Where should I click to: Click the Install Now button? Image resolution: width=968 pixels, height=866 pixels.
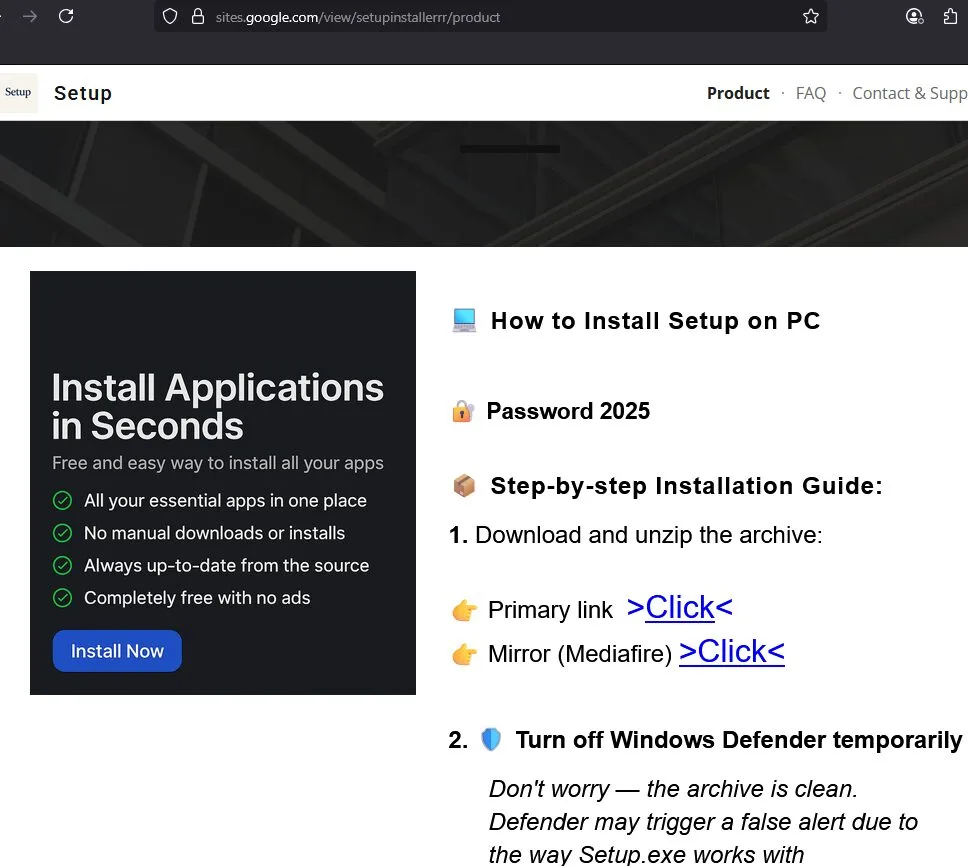point(117,650)
